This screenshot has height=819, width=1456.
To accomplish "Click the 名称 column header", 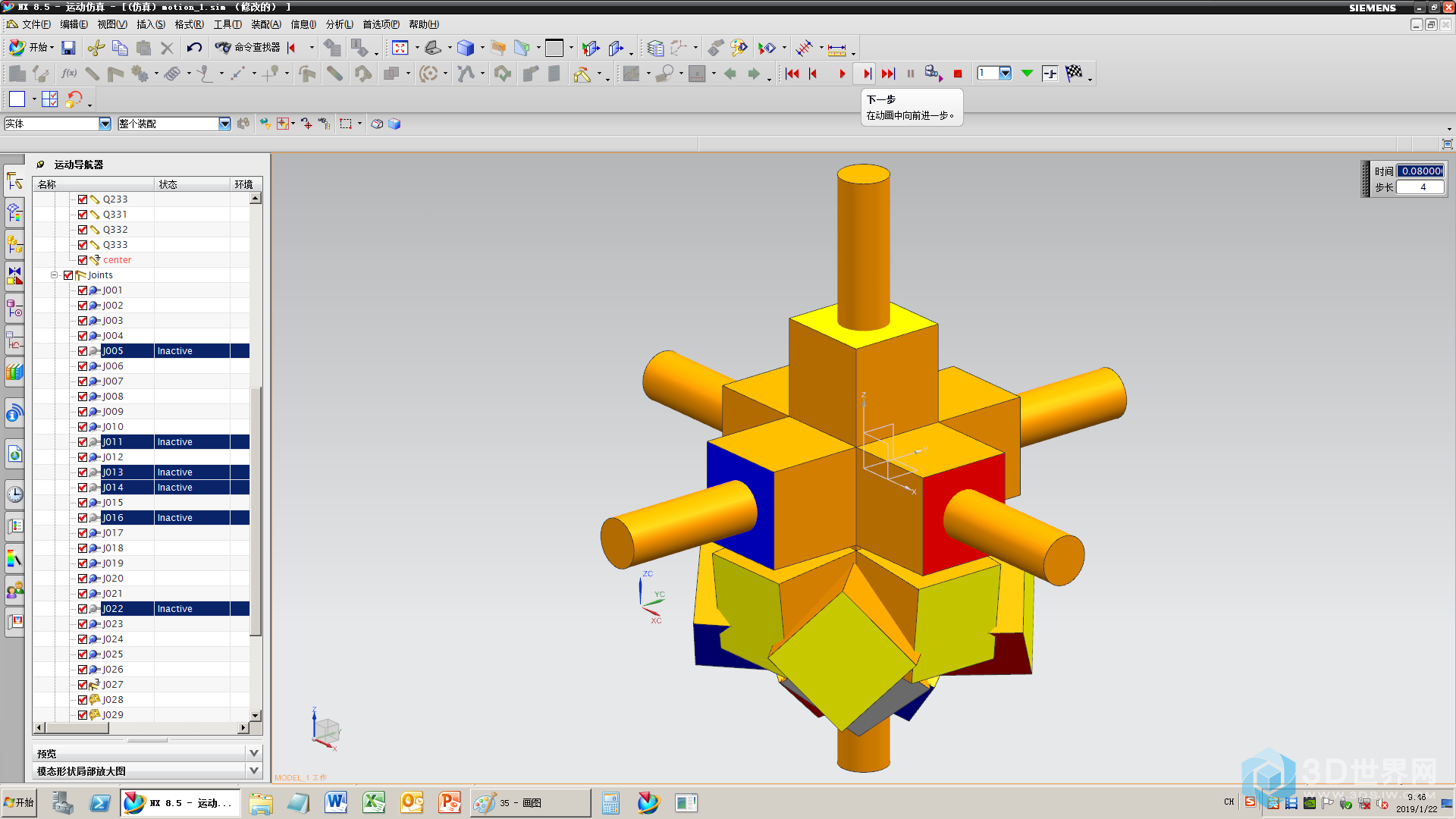I will pyautogui.click(x=94, y=184).
